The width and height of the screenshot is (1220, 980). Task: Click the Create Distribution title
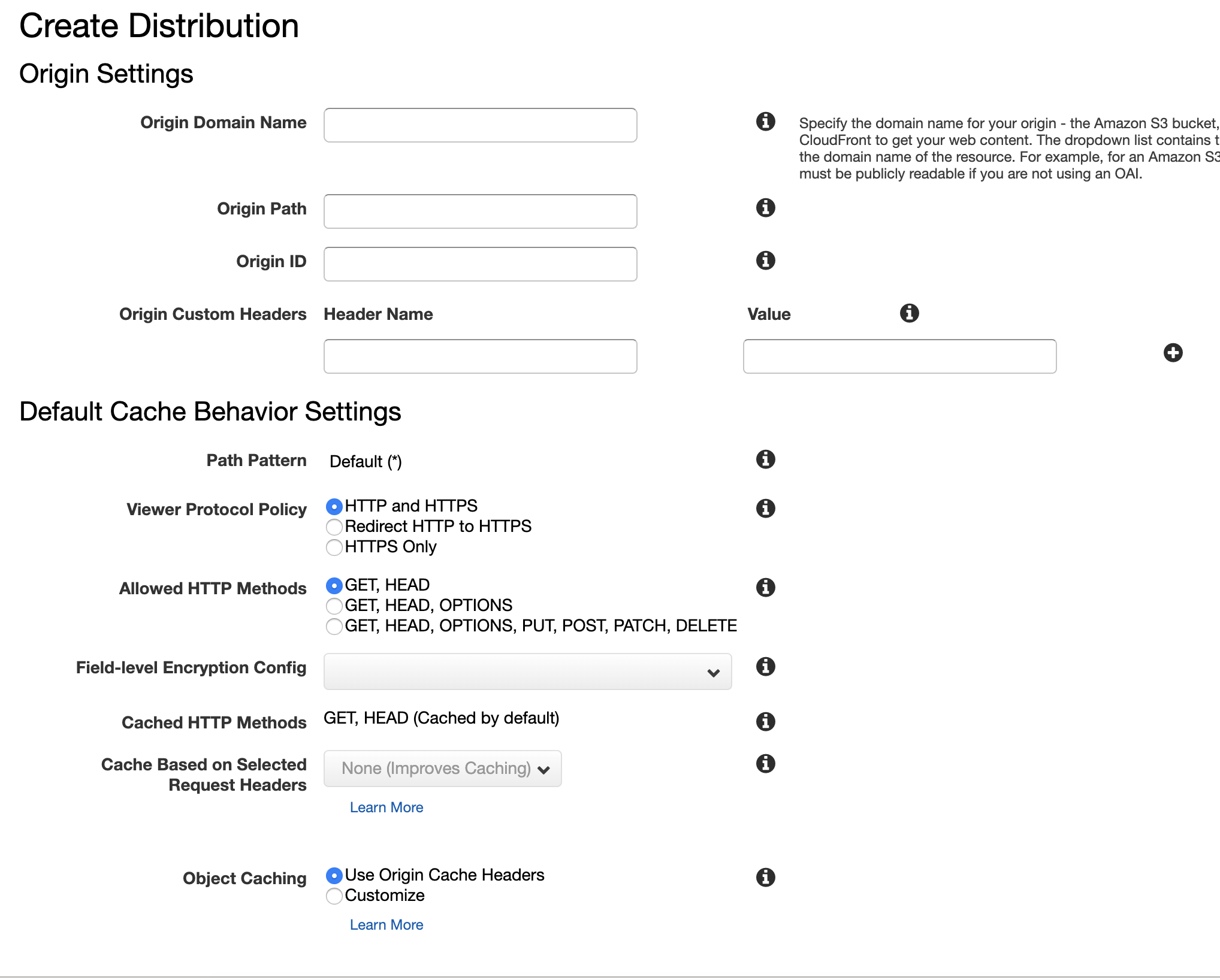point(159,26)
